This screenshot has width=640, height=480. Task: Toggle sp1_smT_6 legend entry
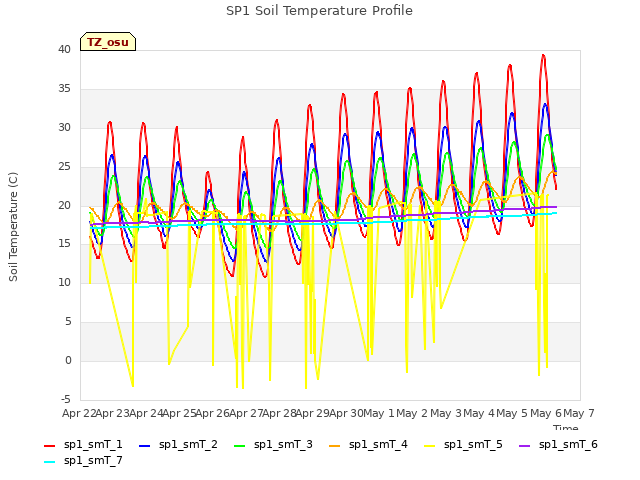558,445
